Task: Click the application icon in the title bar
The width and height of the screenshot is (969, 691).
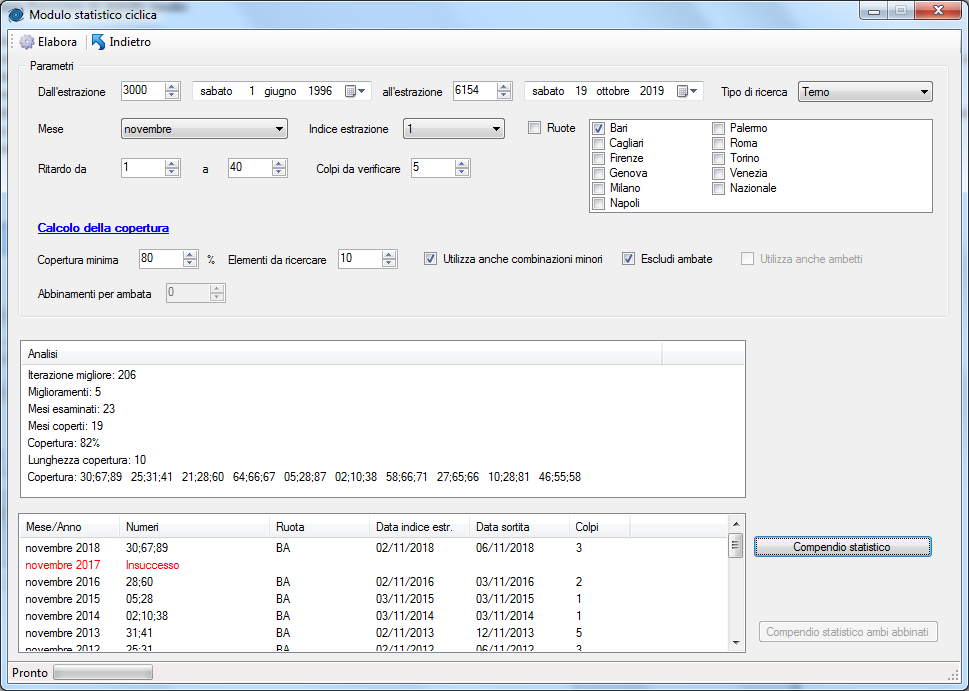Action: (16, 14)
